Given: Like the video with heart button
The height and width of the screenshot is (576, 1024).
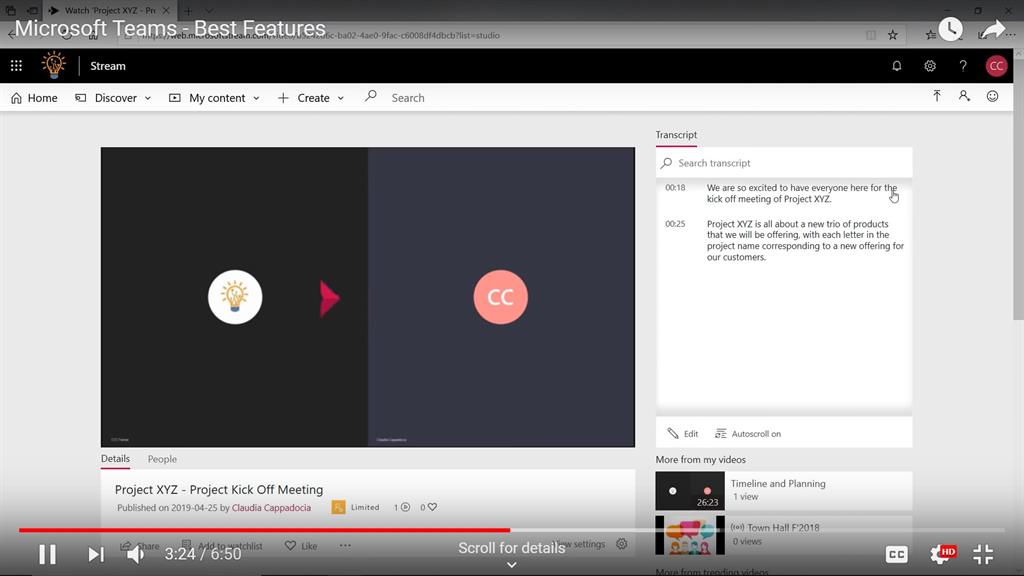Looking at the screenshot, I should tap(301, 545).
